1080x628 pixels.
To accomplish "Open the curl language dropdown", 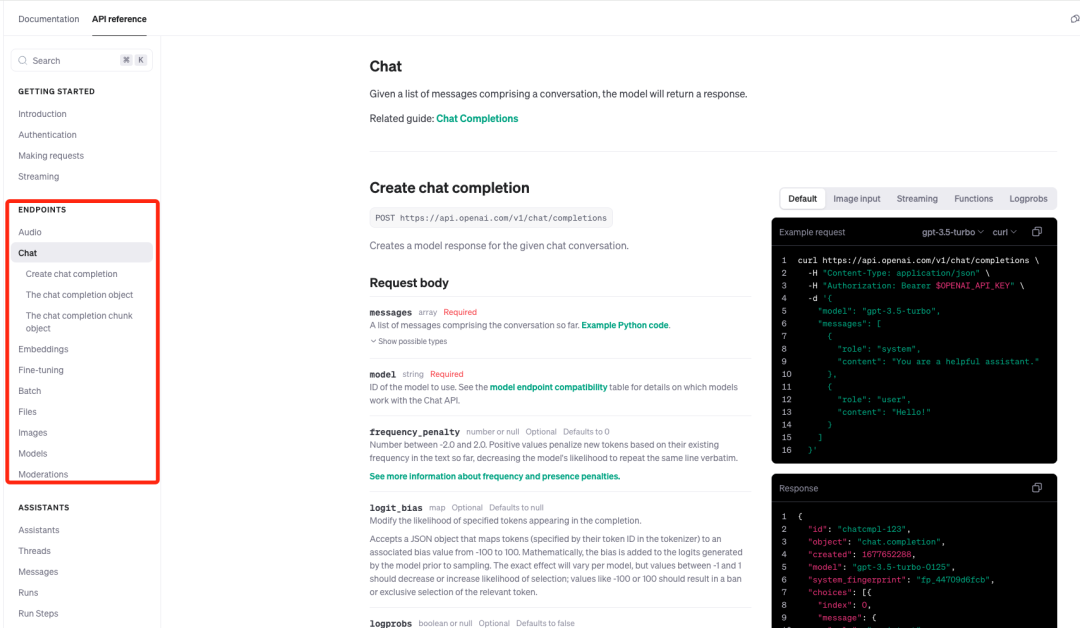I will pyautogui.click(x=1004, y=232).
